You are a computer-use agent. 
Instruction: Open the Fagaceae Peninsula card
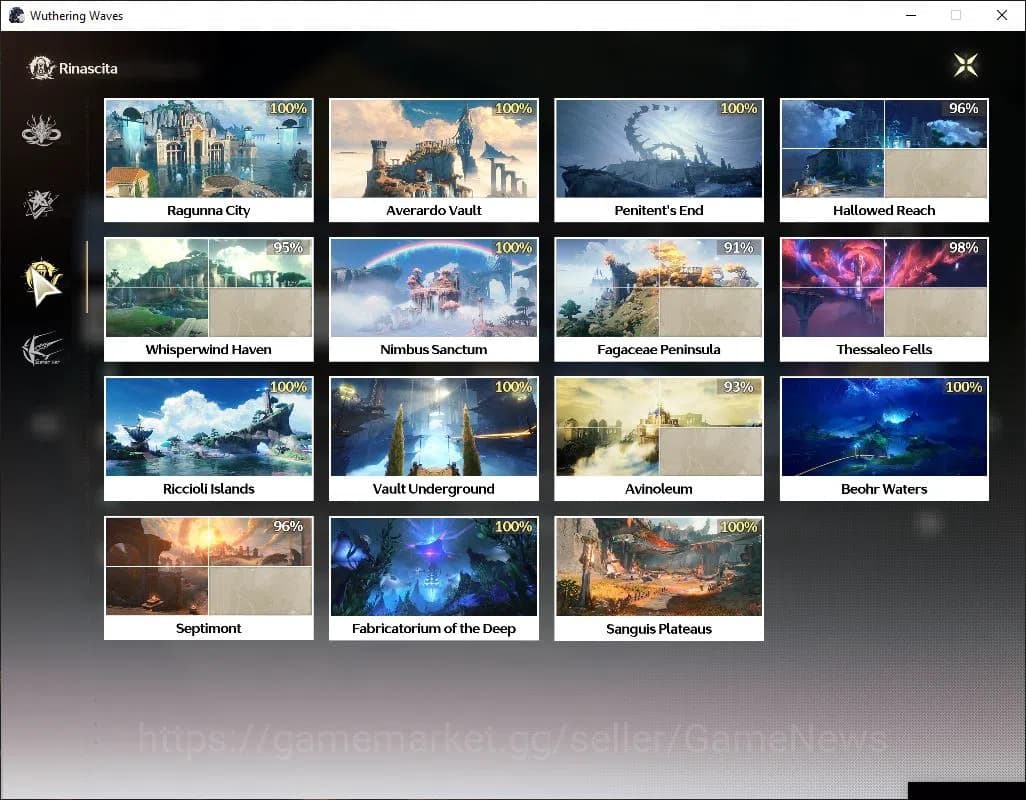tap(659, 300)
